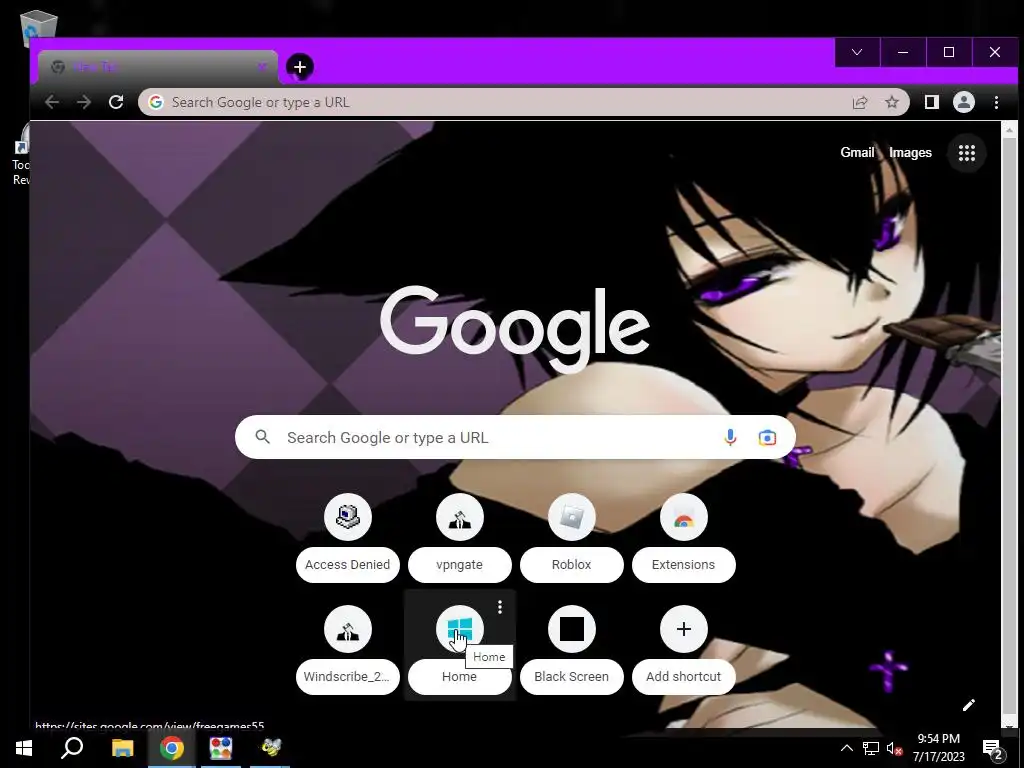Open the profile avatar menu
Viewport: 1024px width, 768px height.
coord(964,102)
